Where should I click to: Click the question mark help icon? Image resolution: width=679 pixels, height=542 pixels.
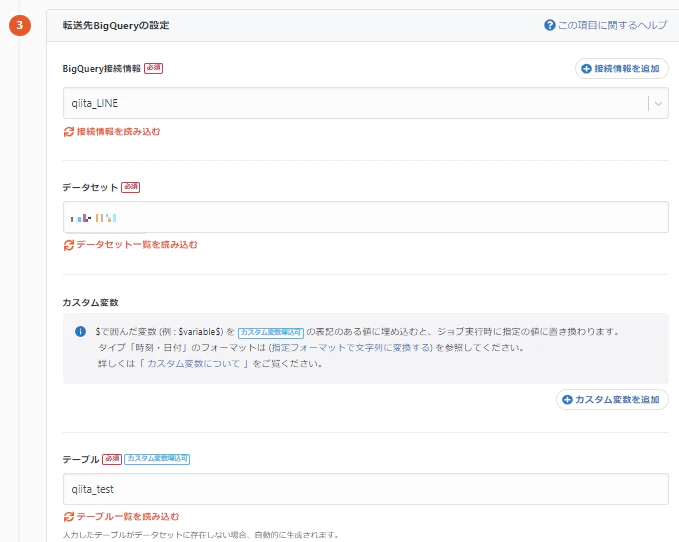point(550,25)
